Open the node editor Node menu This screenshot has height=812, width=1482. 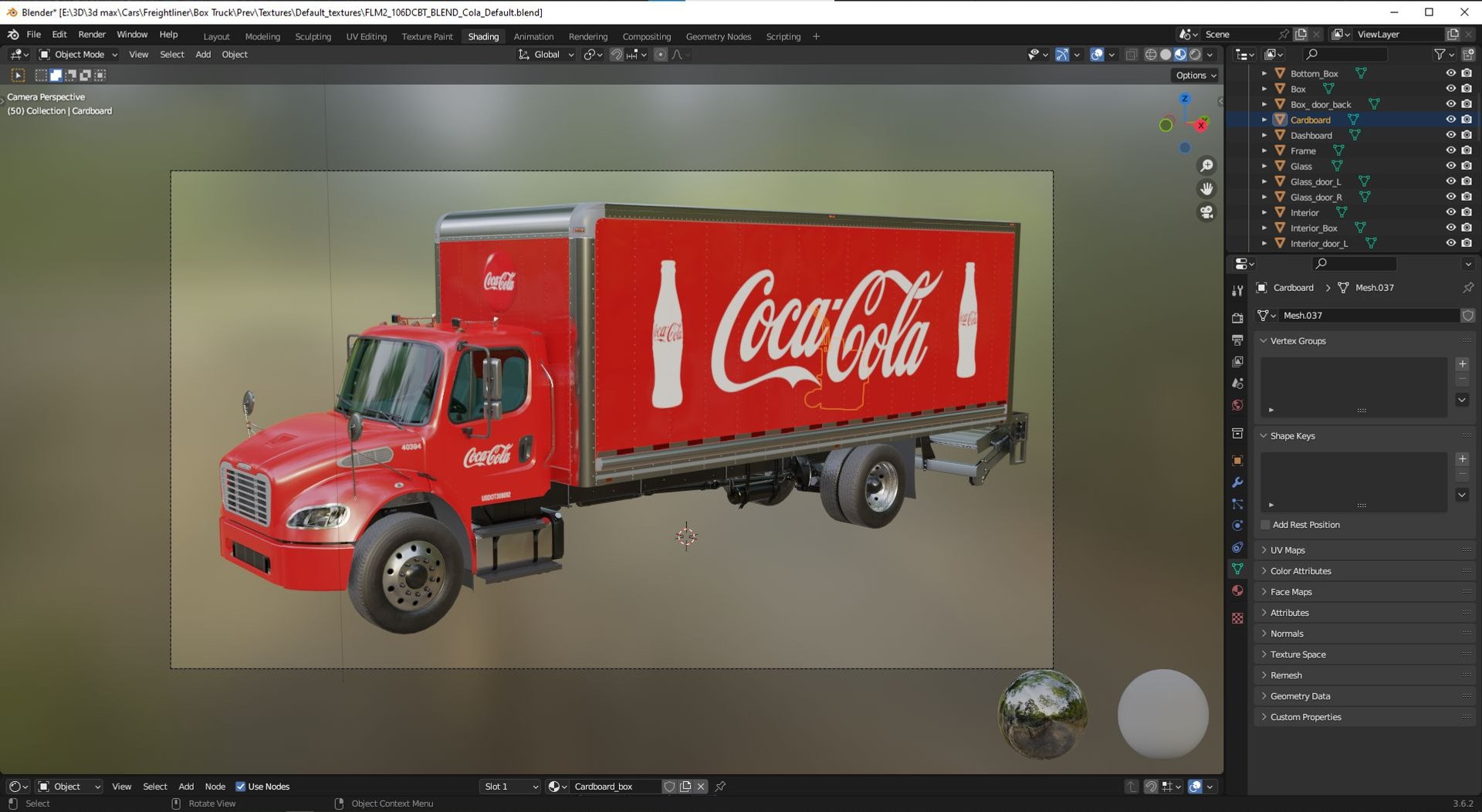(x=215, y=787)
